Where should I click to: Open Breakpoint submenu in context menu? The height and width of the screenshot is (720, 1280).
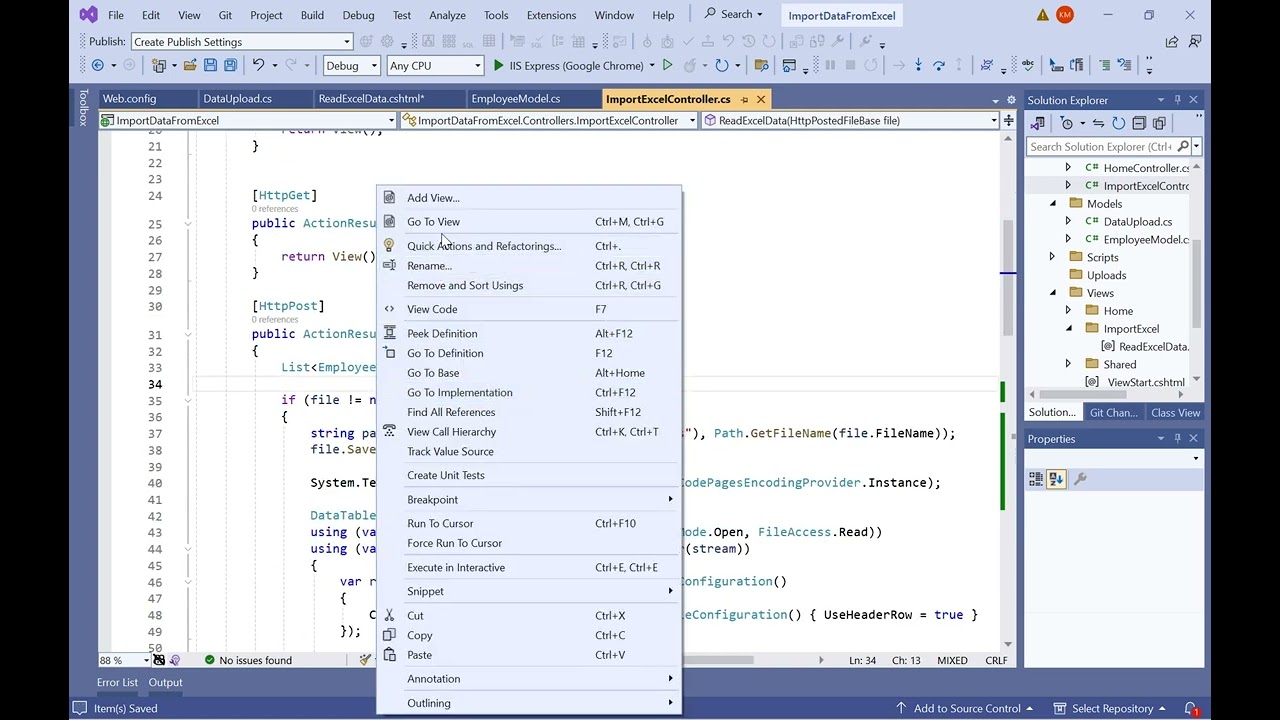(x=529, y=500)
